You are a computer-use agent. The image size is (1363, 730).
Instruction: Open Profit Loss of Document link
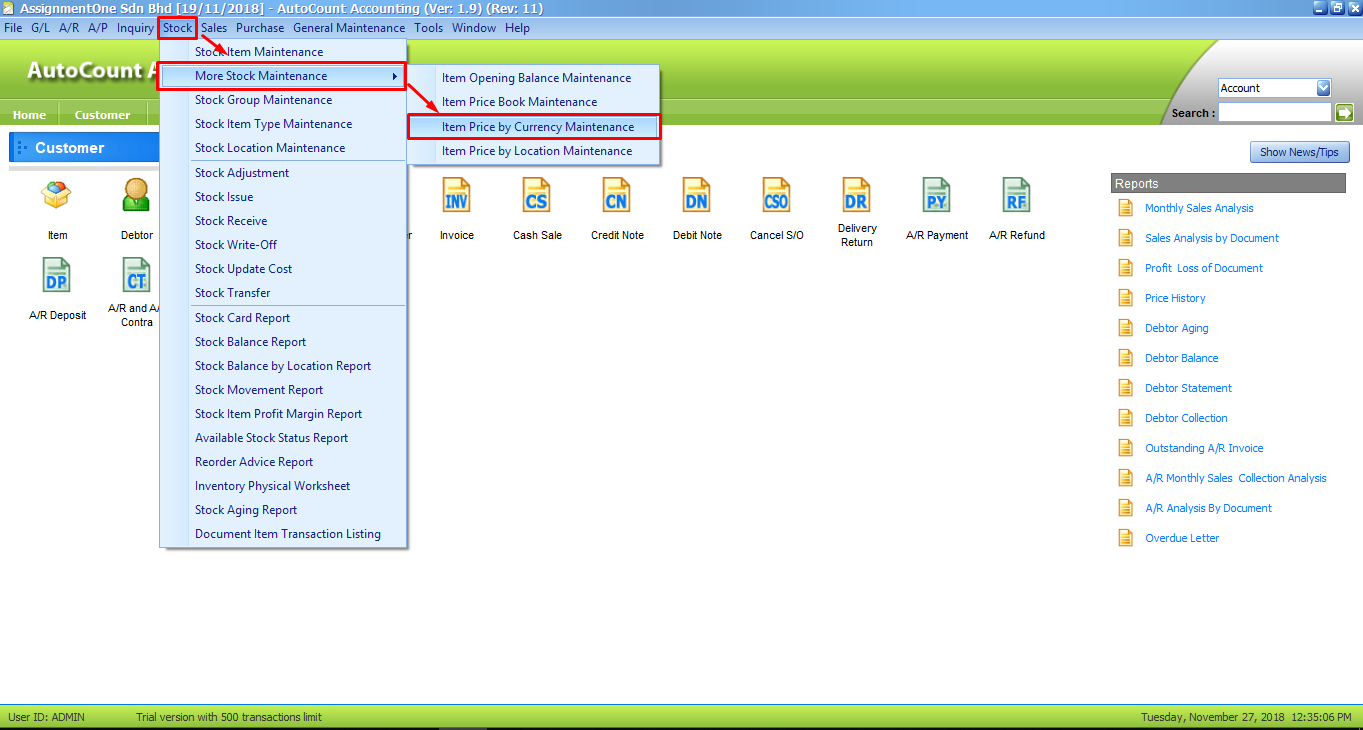1204,268
